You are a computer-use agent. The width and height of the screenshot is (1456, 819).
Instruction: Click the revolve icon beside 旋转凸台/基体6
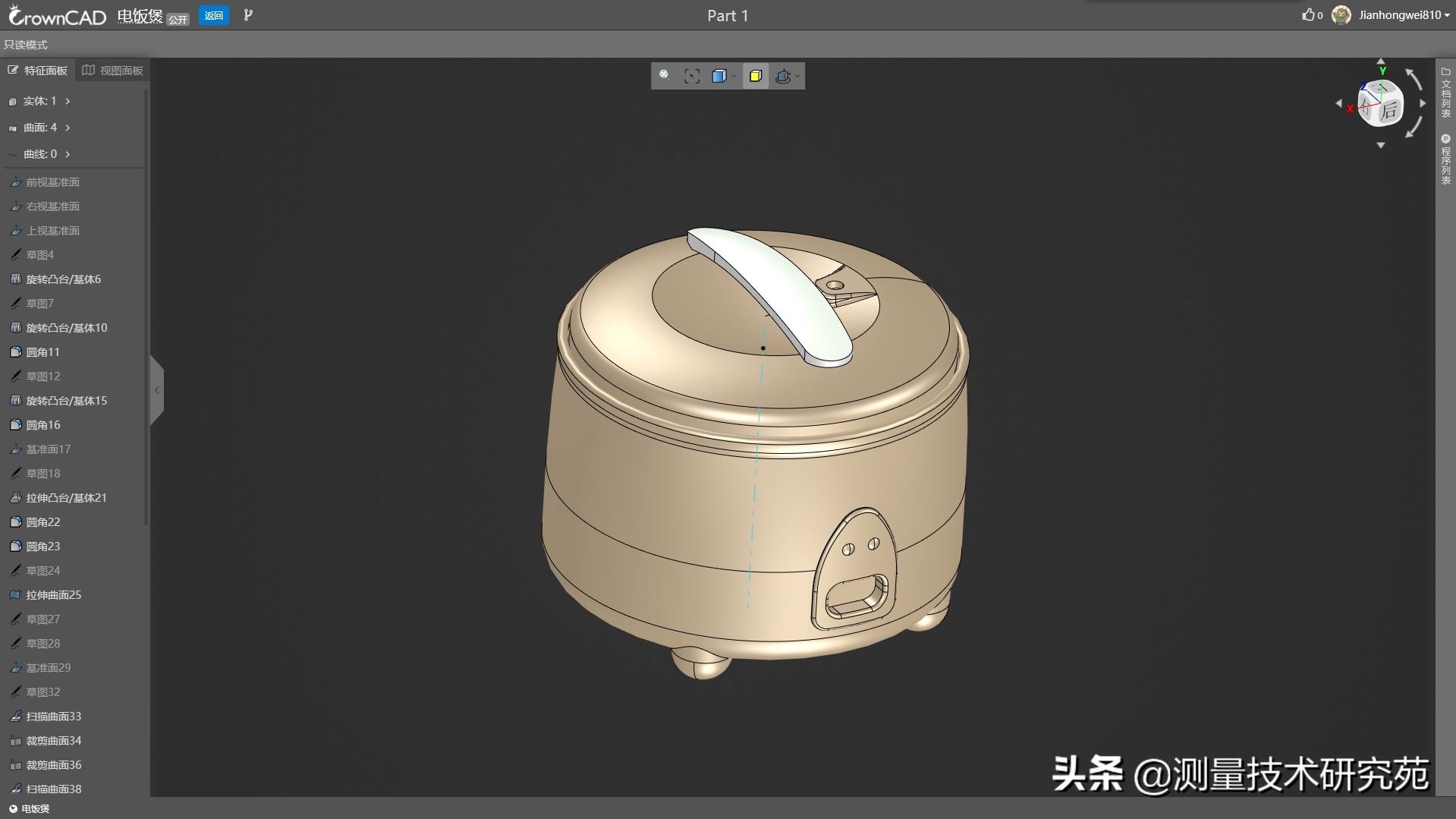15,279
